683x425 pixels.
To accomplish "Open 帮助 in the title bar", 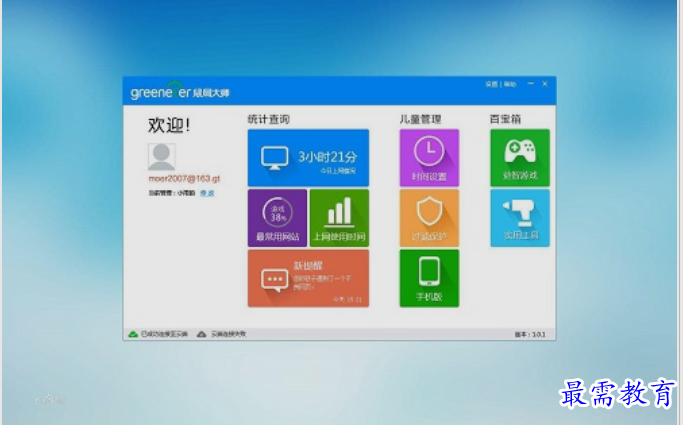I will click(510, 84).
